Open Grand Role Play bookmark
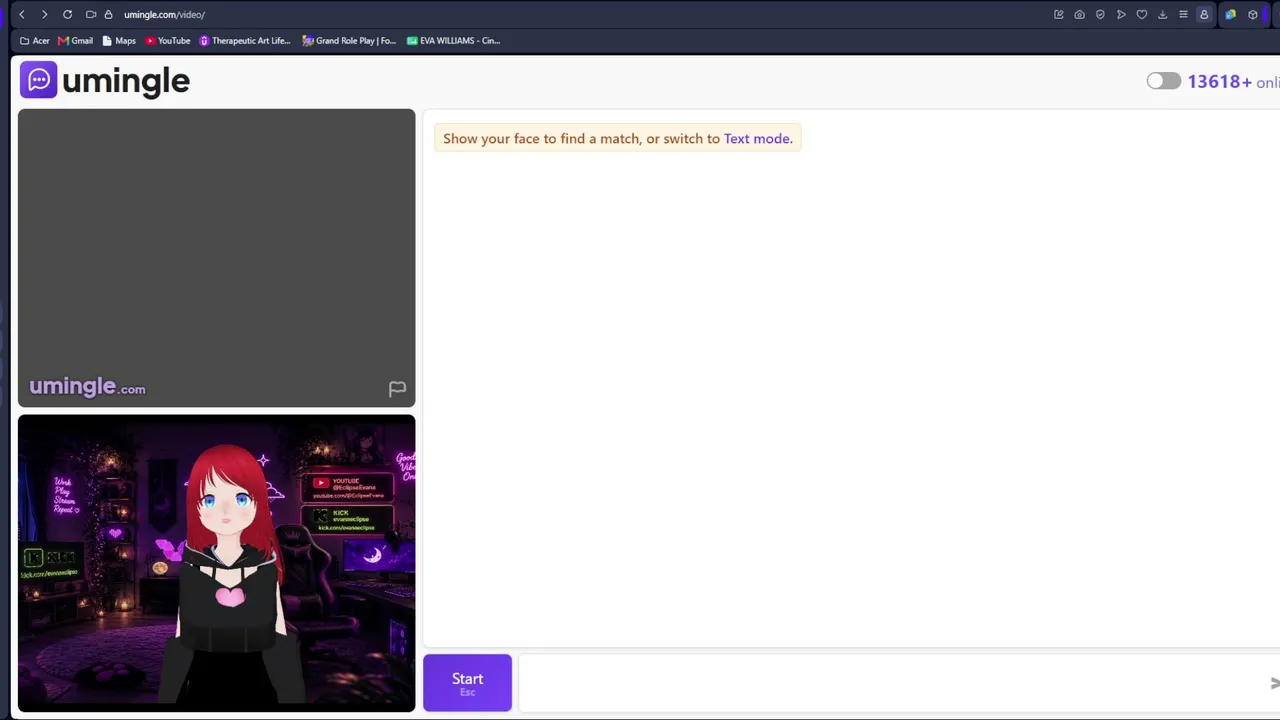 pyautogui.click(x=350, y=41)
